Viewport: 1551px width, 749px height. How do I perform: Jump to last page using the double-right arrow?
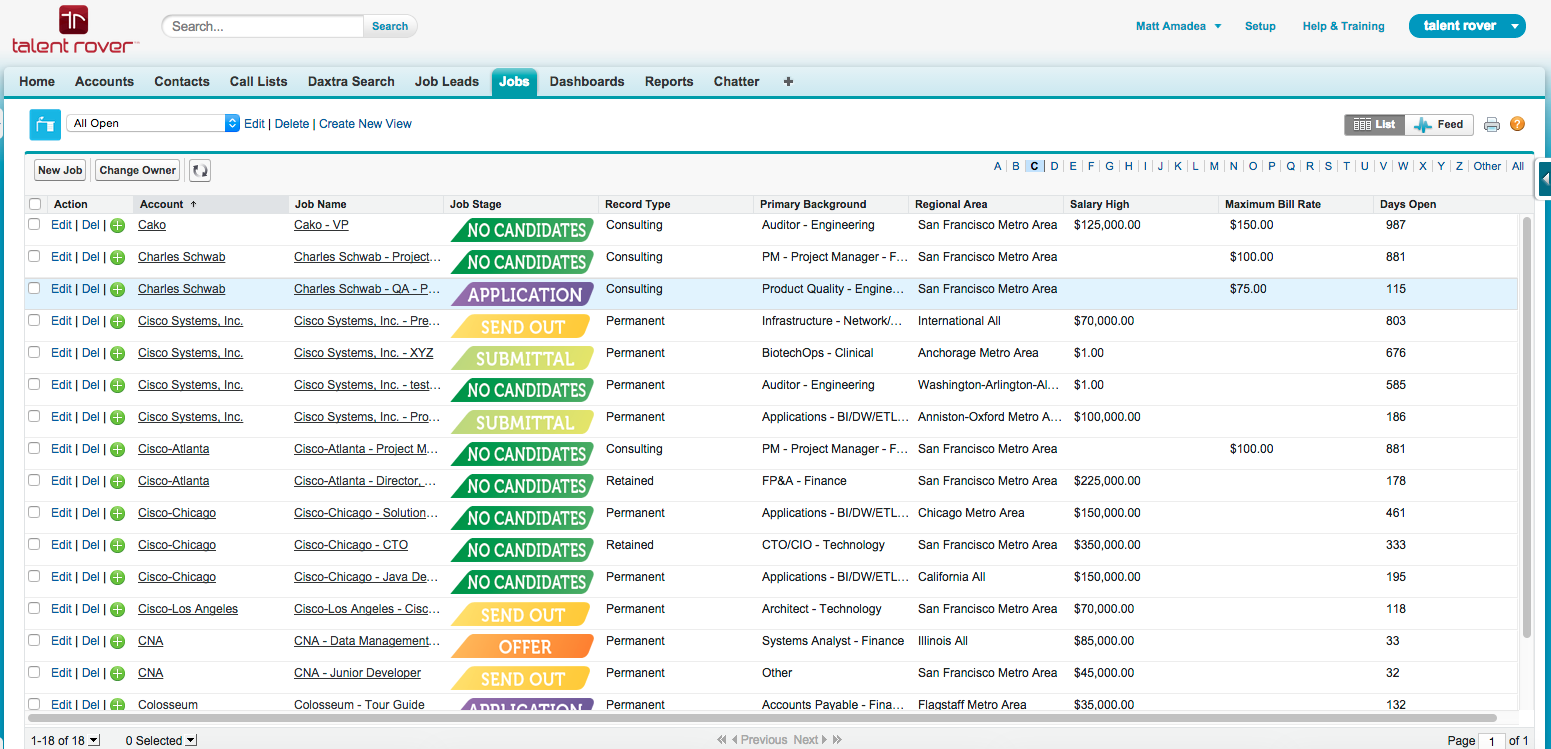coord(837,740)
